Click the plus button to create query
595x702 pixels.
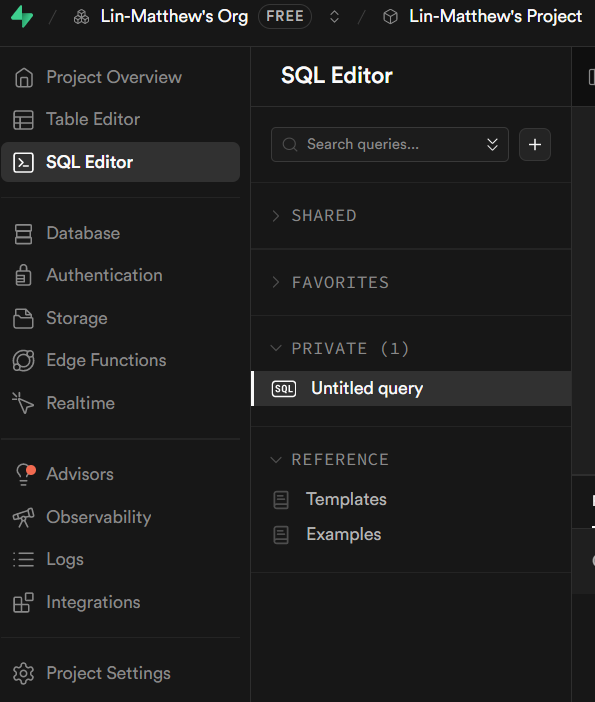point(535,145)
